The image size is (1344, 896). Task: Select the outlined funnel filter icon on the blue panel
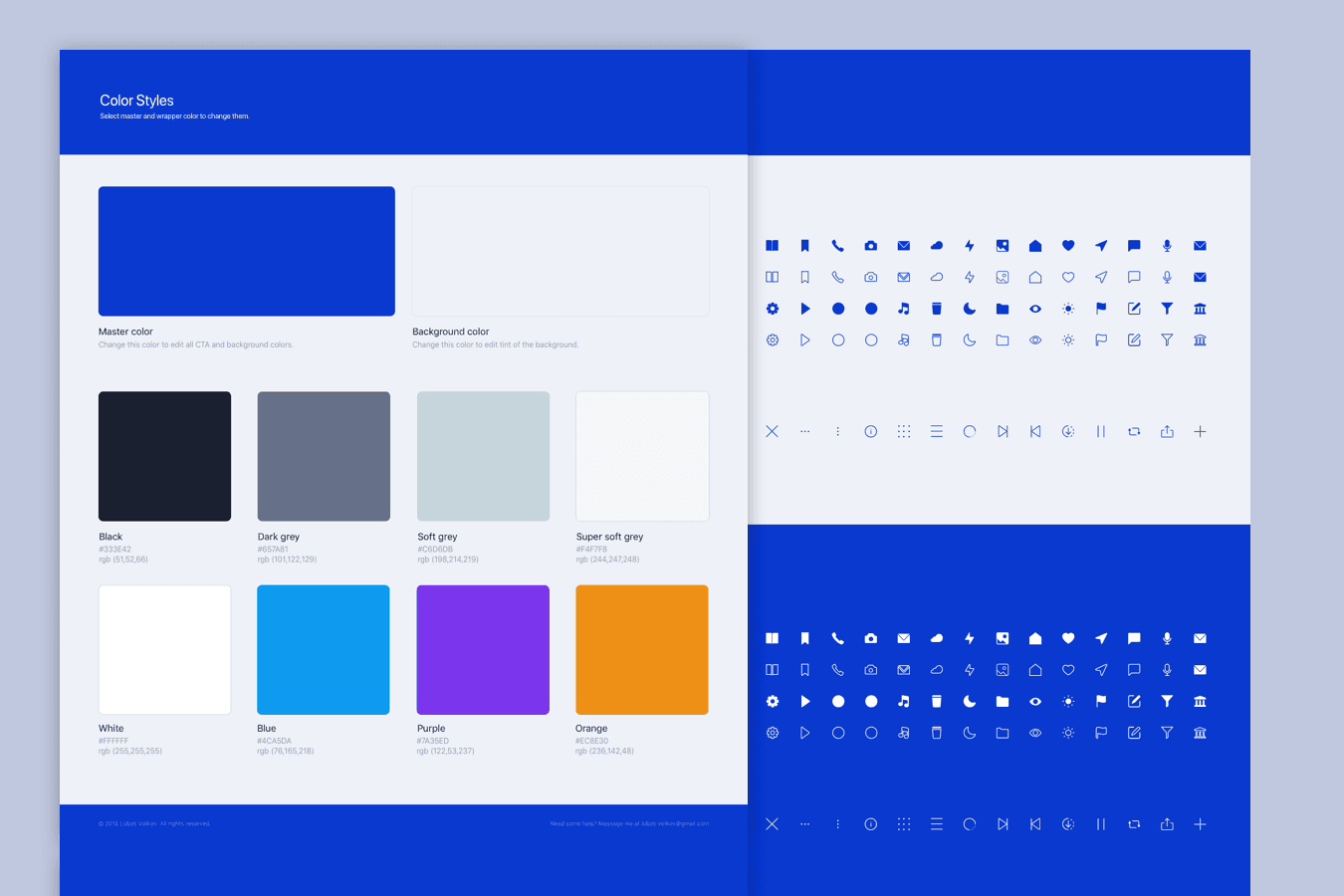pos(1167,733)
